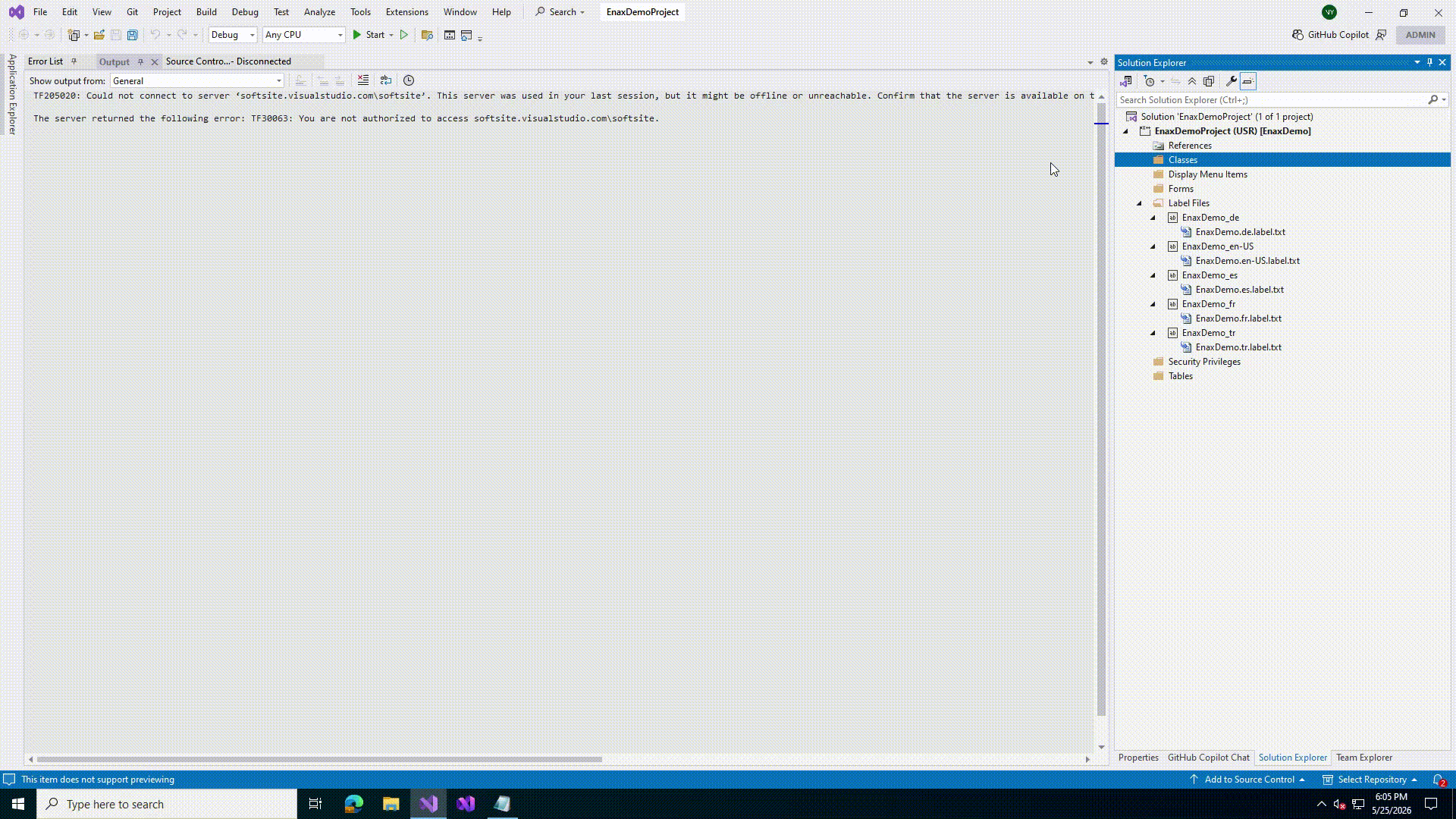Open Windows Task View

click(x=315, y=804)
